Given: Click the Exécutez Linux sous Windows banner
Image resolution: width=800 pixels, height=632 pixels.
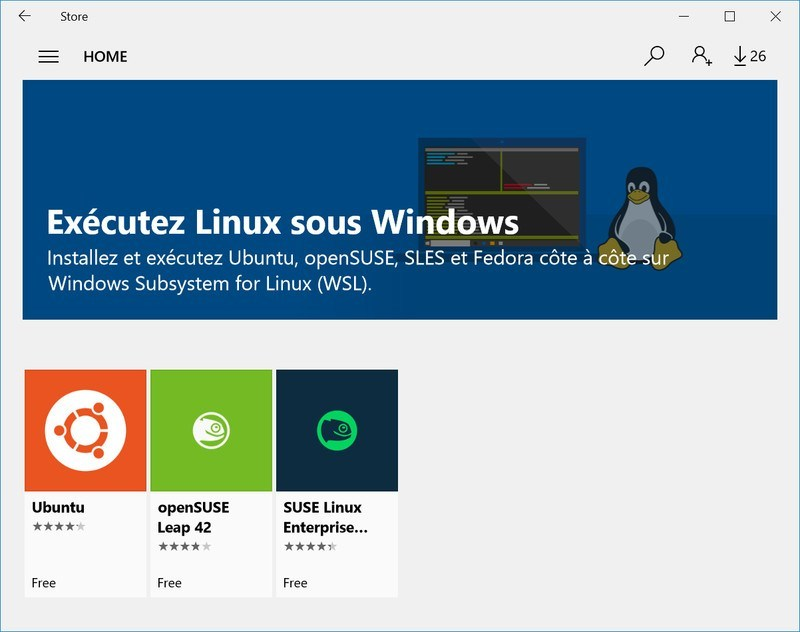Looking at the screenshot, I should point(300,215).
